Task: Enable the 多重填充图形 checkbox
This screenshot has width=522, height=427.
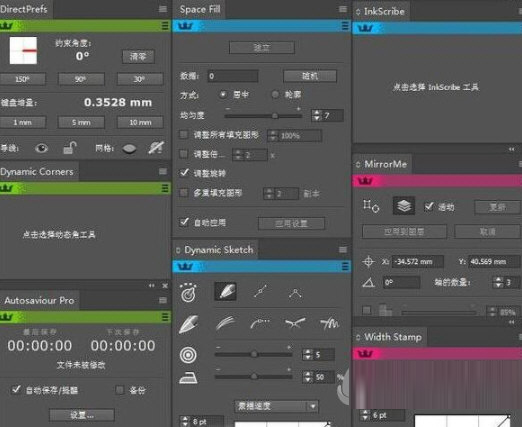Action: [184, 193]
